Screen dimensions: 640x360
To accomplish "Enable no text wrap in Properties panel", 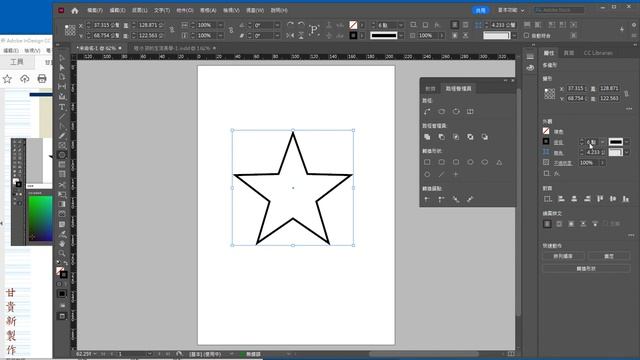I will pyautogui.click(x=547, y=224).
